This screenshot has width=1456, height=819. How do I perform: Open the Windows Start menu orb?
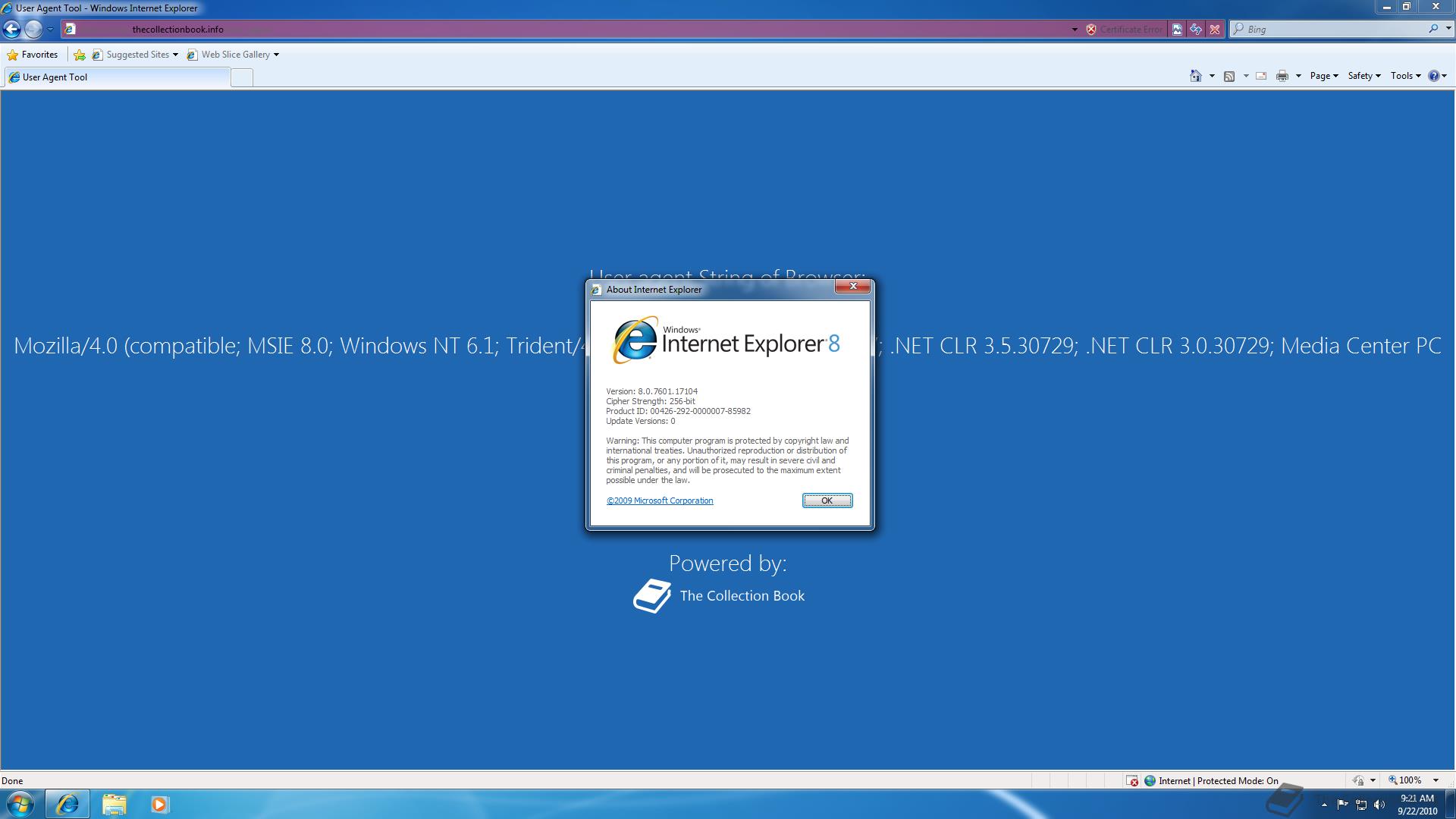20,804
